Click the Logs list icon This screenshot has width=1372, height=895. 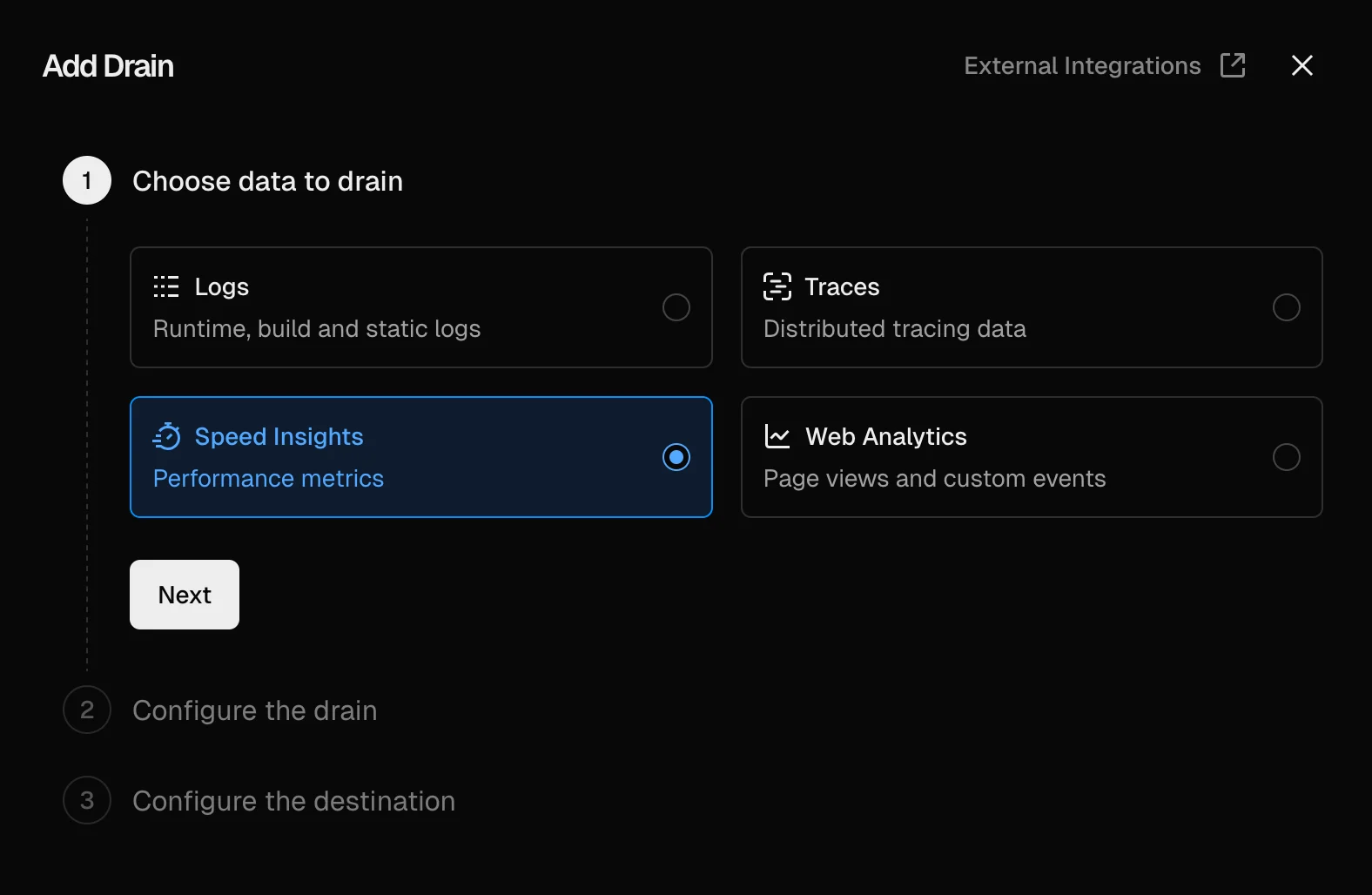(166, 286)
